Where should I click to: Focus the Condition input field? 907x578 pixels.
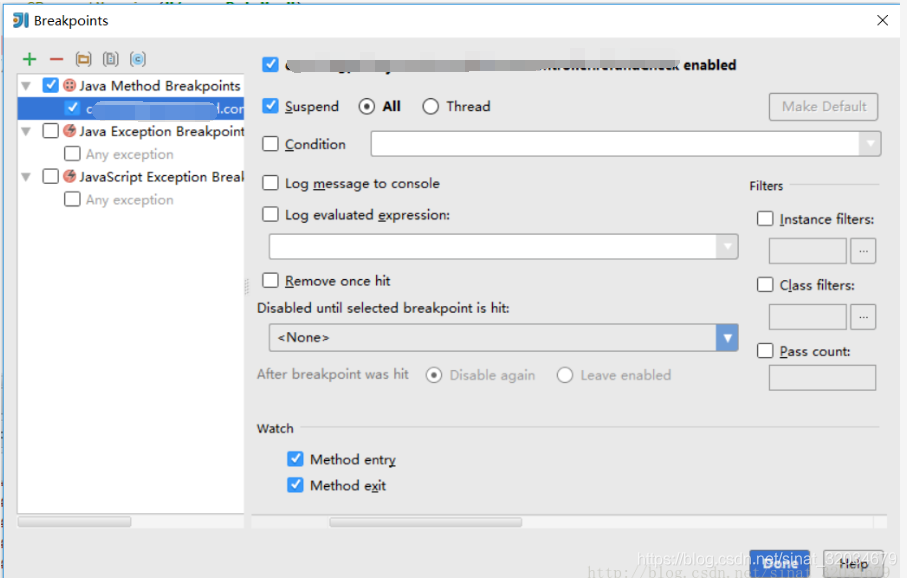coord(615,143)
